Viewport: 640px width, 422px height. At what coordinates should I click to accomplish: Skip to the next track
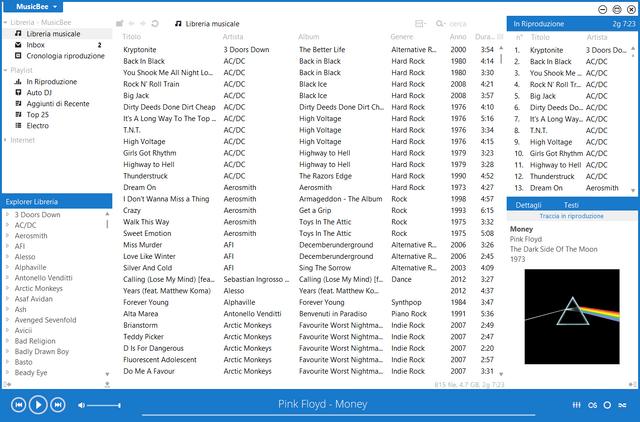[x=58, y=405]
